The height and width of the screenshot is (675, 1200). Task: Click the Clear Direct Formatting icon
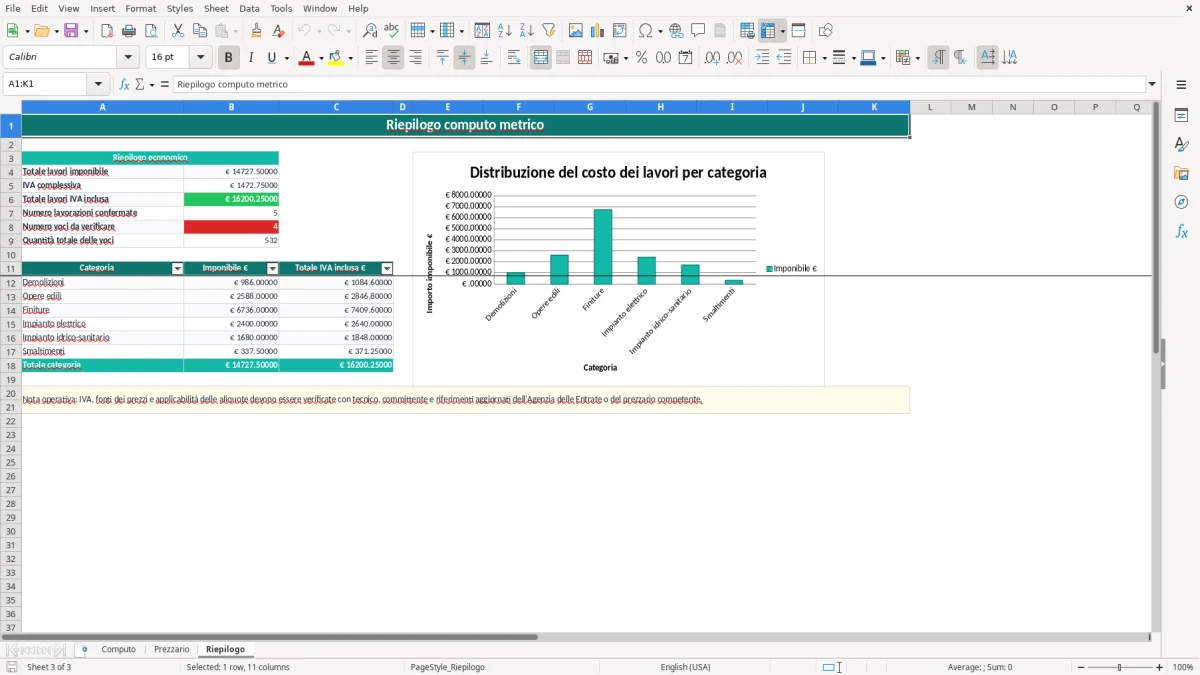tap(278, 31)
